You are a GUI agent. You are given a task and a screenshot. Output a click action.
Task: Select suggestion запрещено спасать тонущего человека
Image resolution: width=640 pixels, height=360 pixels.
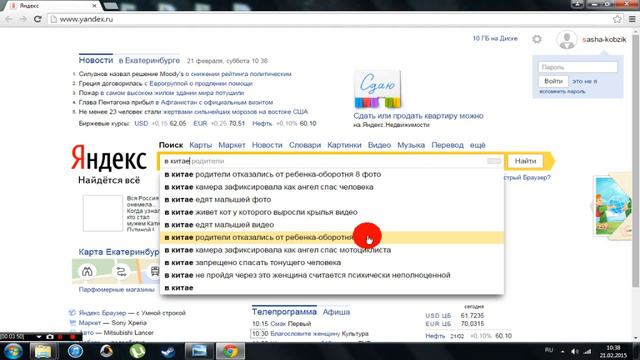(x=332, y=263)
